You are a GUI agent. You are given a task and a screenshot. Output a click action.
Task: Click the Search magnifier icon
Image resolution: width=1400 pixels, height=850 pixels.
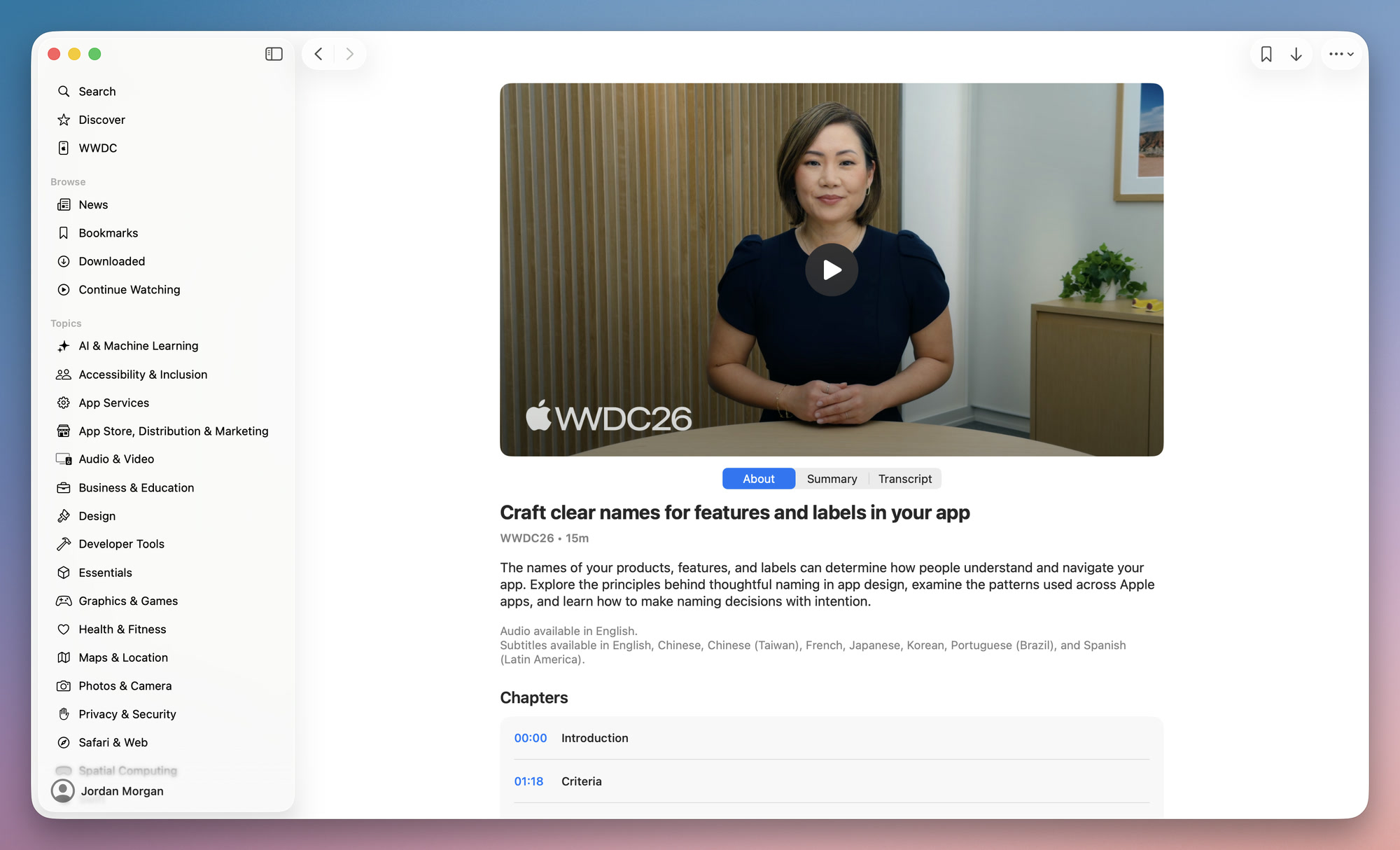(64, 92)
